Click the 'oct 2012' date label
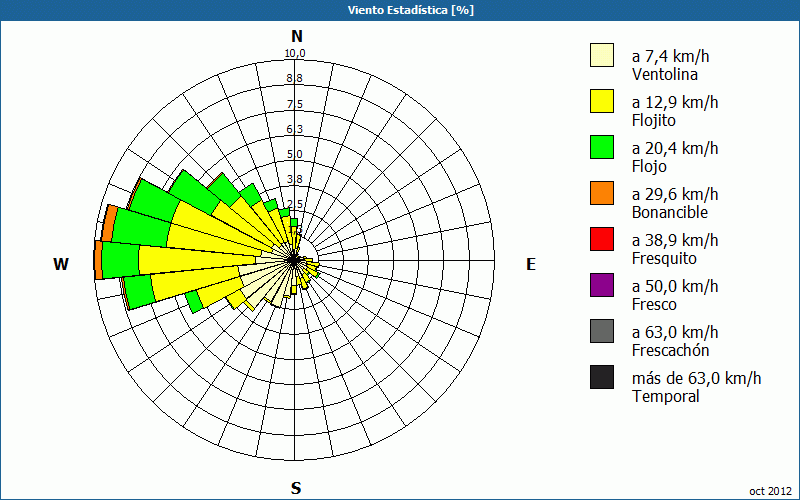Image resolution: width=800 pixels, height=500 pixels. click(x=770, y=491)
